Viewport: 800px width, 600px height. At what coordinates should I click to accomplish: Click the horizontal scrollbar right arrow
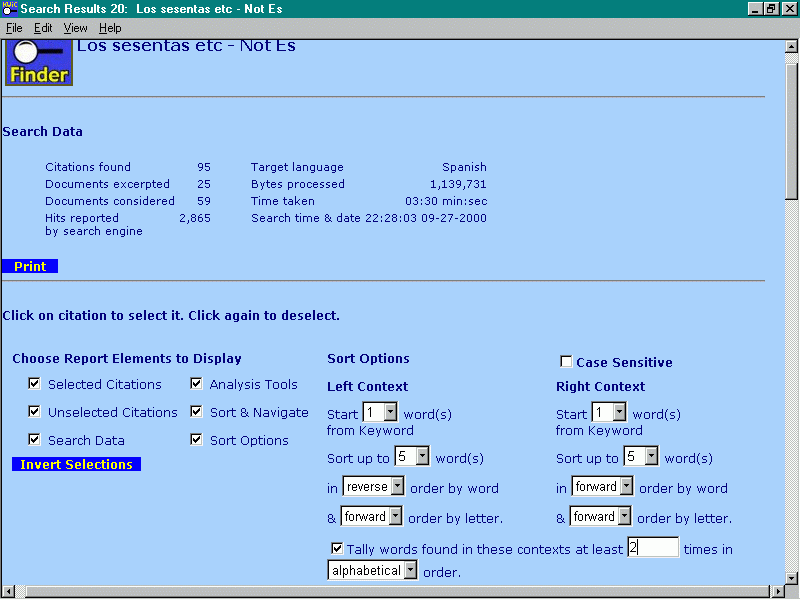click(x=778, y=591)
